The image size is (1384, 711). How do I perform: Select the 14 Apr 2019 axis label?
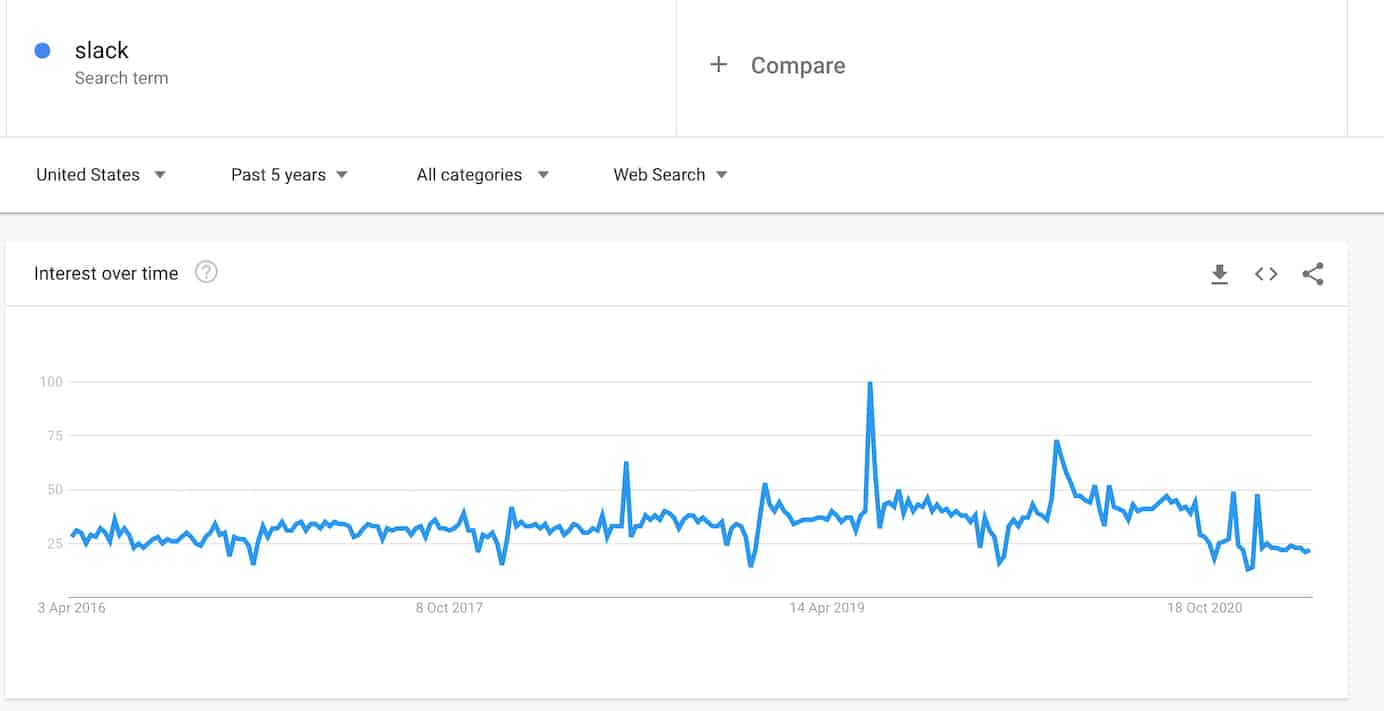[x=827, y=608]
